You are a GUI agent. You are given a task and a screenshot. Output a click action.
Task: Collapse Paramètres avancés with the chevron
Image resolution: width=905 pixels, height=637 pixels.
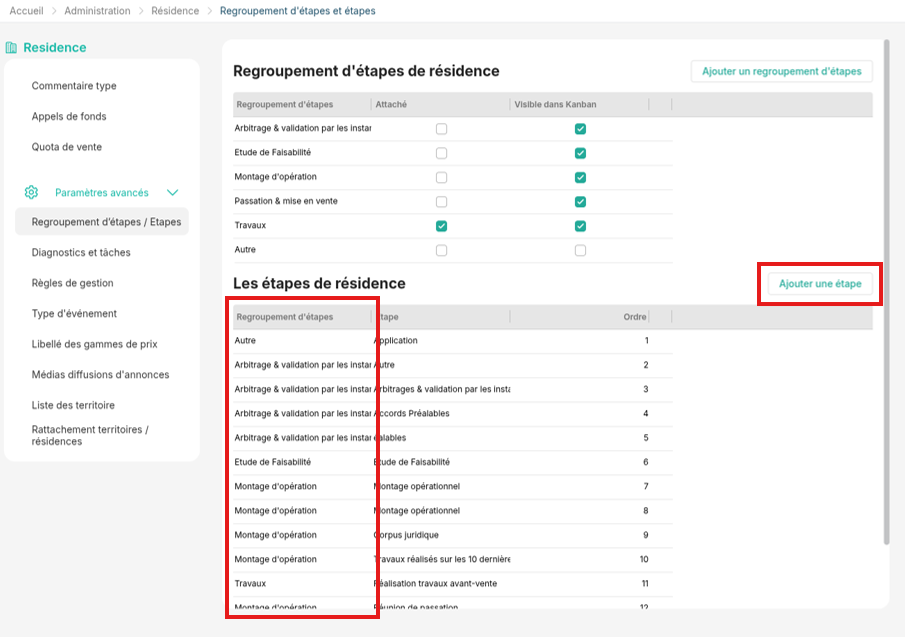173,192
